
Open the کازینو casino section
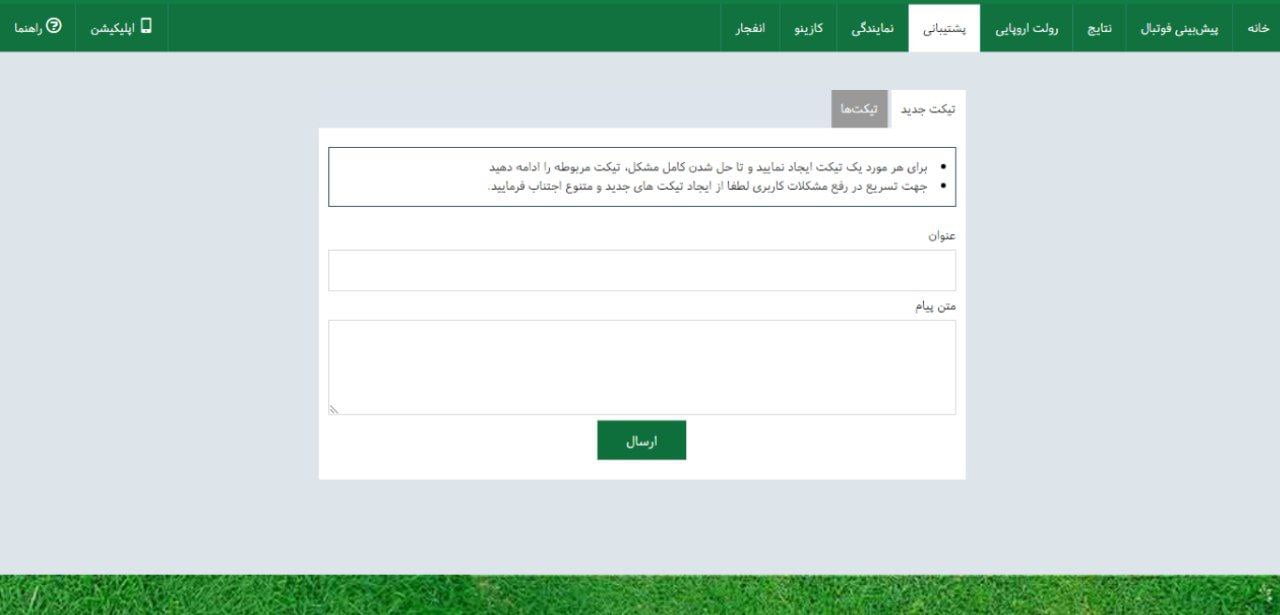coord(808,28)
